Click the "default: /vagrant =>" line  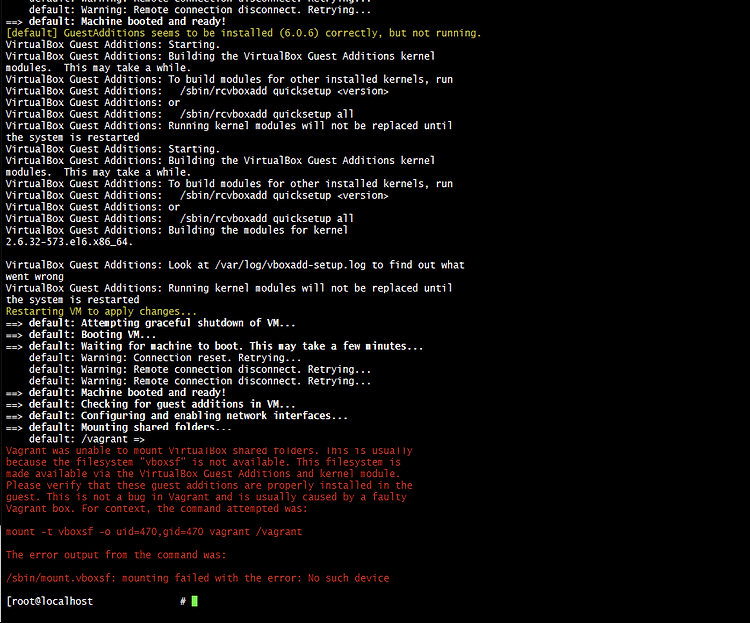pos(87,439)
